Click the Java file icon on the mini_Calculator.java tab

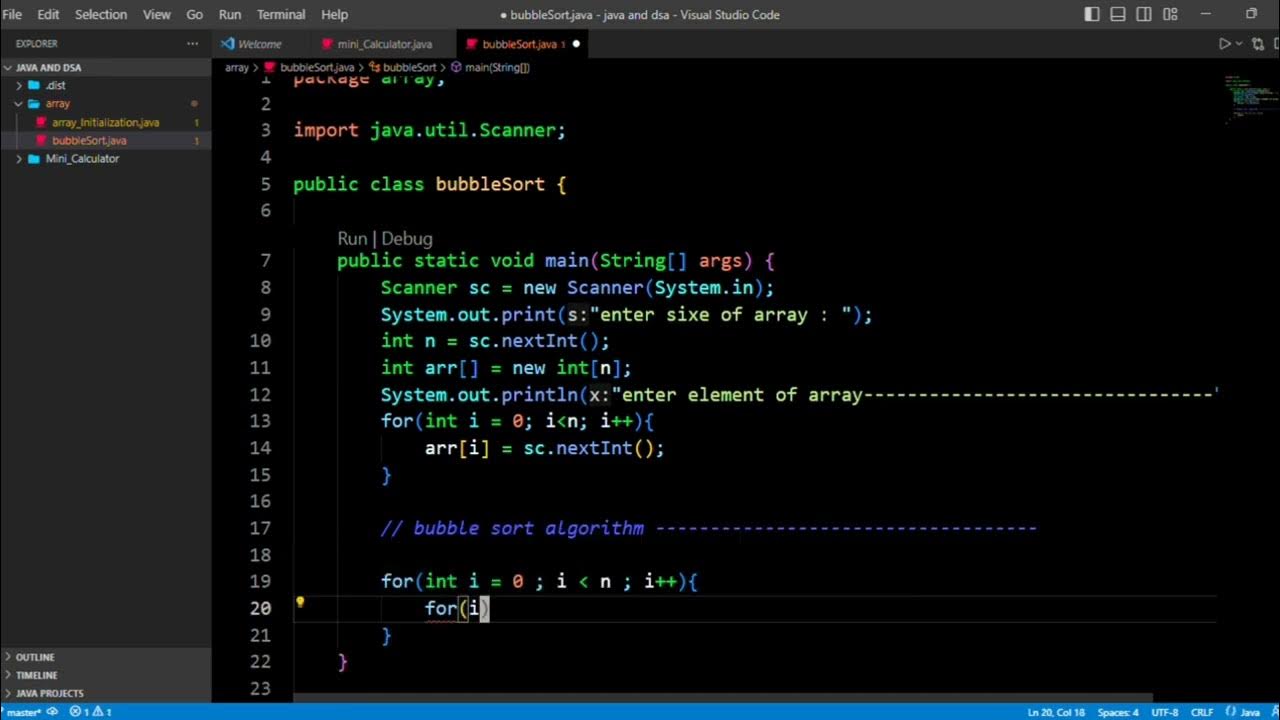[x=327, y=44]
